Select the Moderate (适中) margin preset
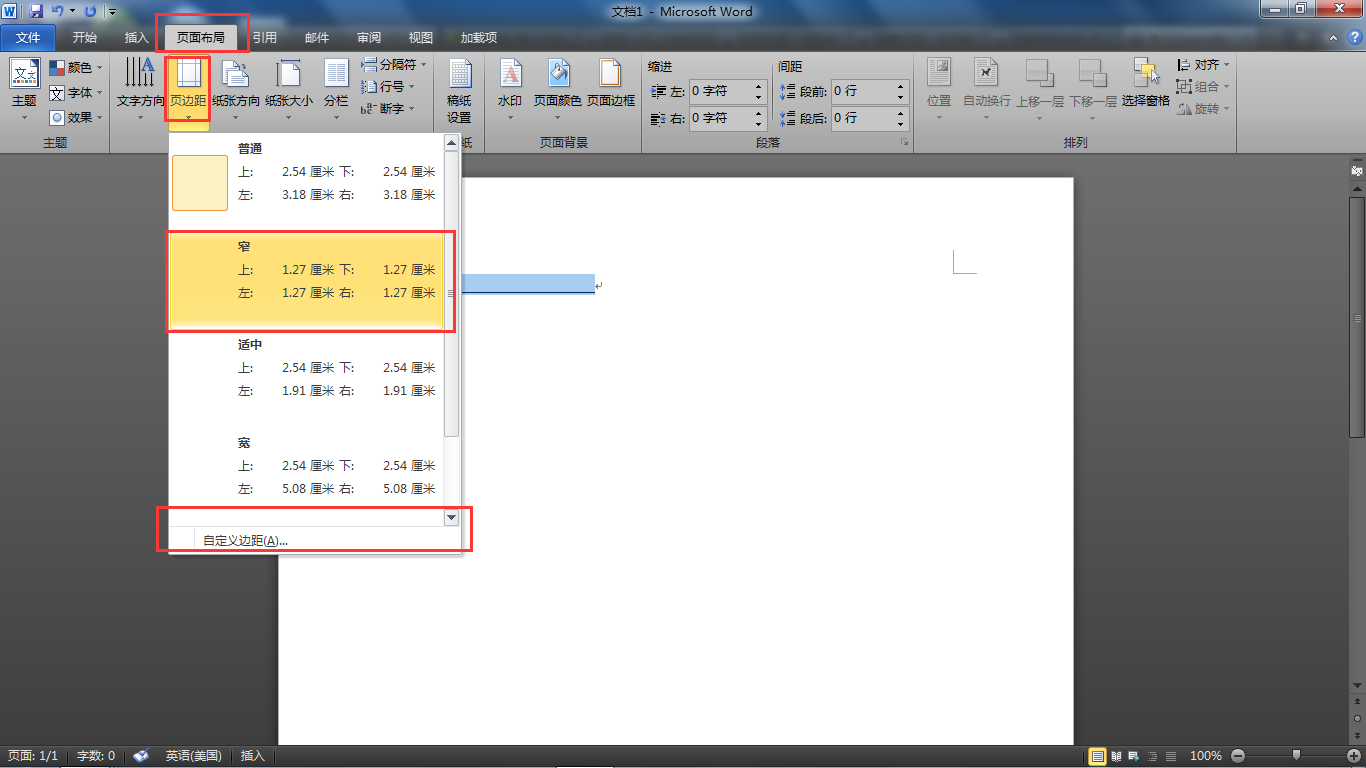The width and height of the screenshot is (1366, 768). pos(306,377)
